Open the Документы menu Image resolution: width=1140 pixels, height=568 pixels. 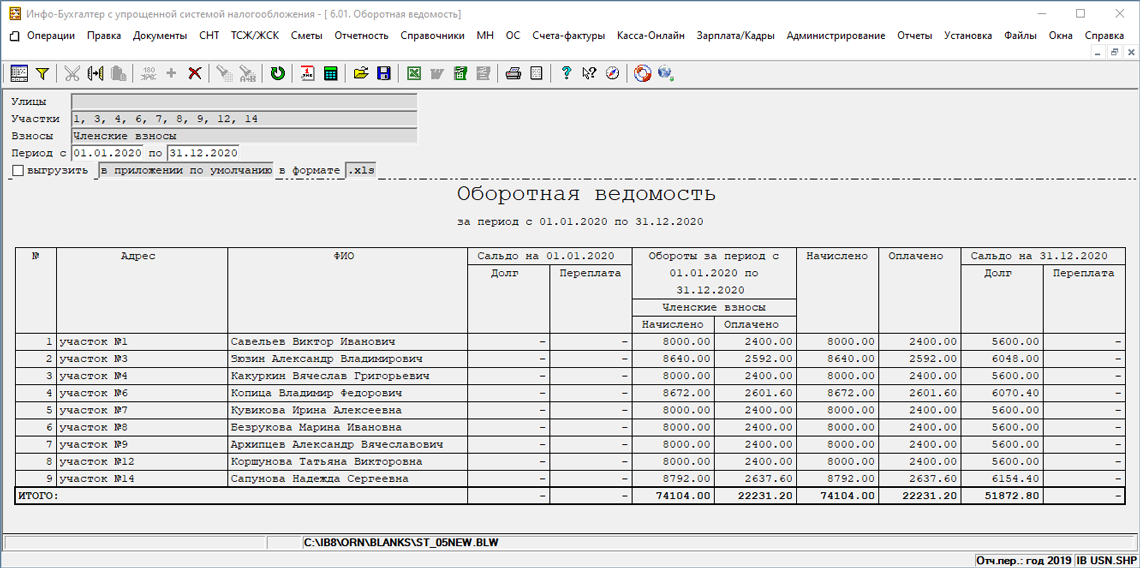coord(160,36)
